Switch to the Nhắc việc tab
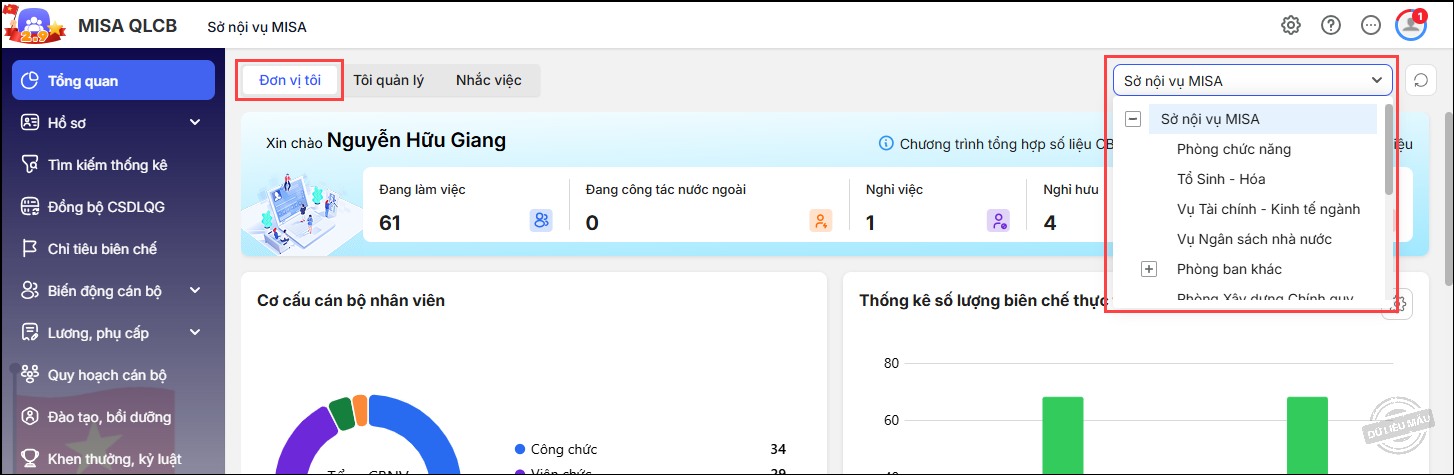This screenshot has width=1454, height=475. pyautogui.click(x=488, y=81)
